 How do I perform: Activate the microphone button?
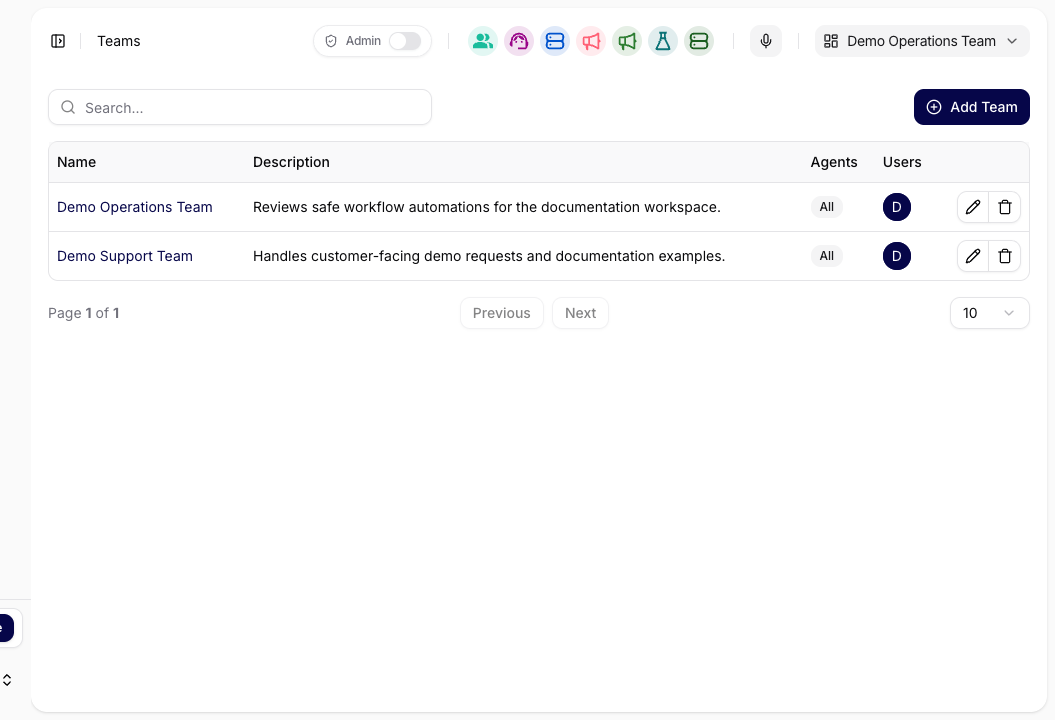coord(766,41)
